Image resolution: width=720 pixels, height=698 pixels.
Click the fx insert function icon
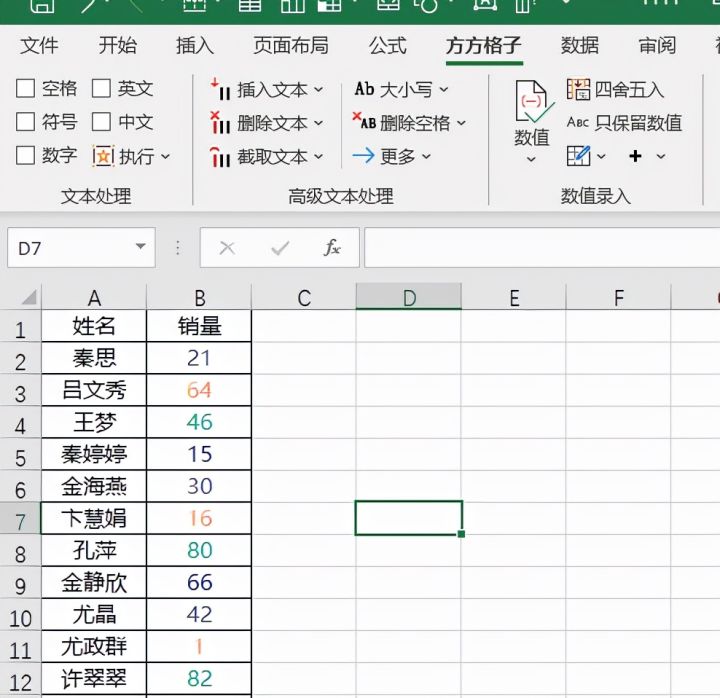tap(332, 248)
